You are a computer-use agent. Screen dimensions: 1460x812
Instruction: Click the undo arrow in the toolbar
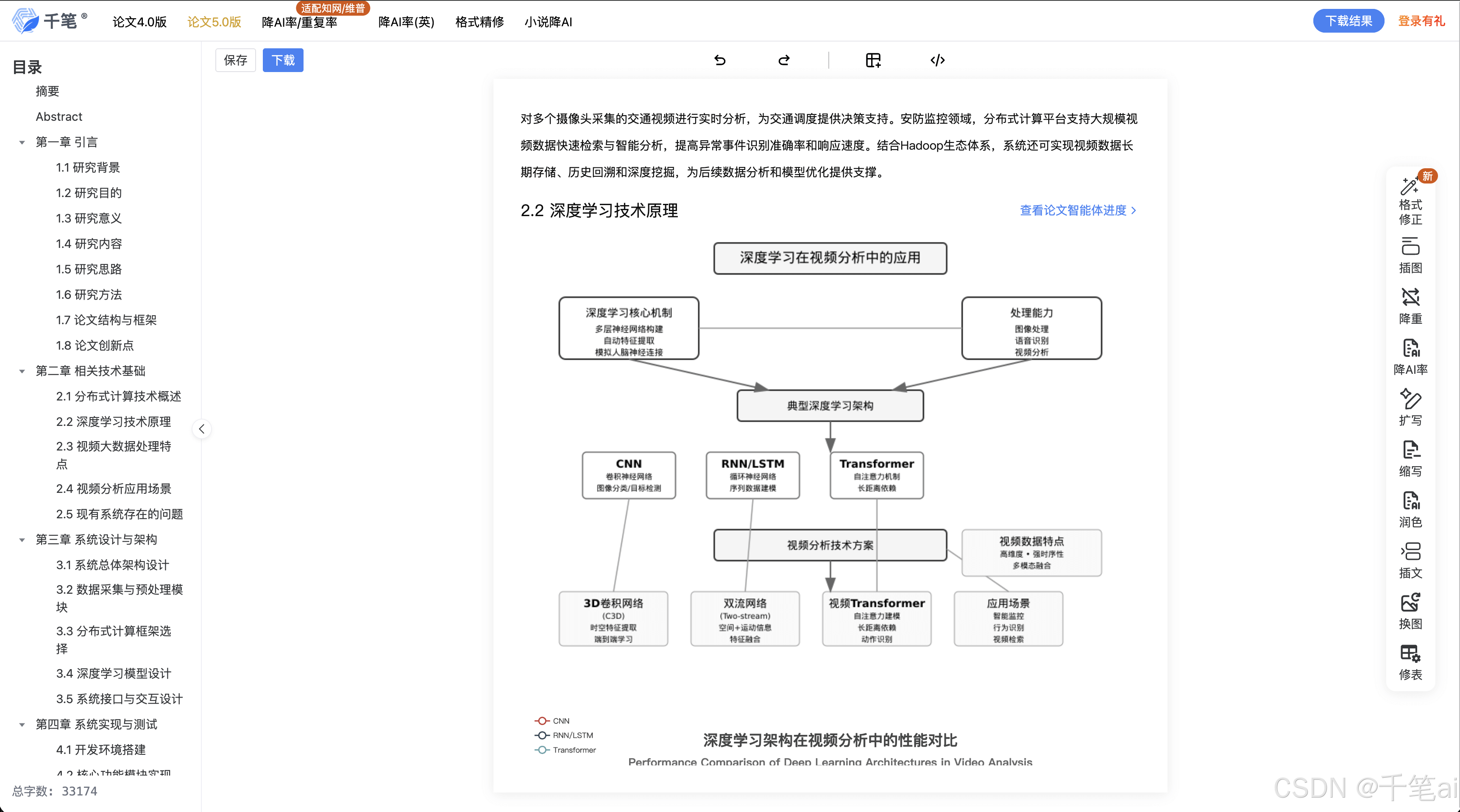[x=719, y=59]
